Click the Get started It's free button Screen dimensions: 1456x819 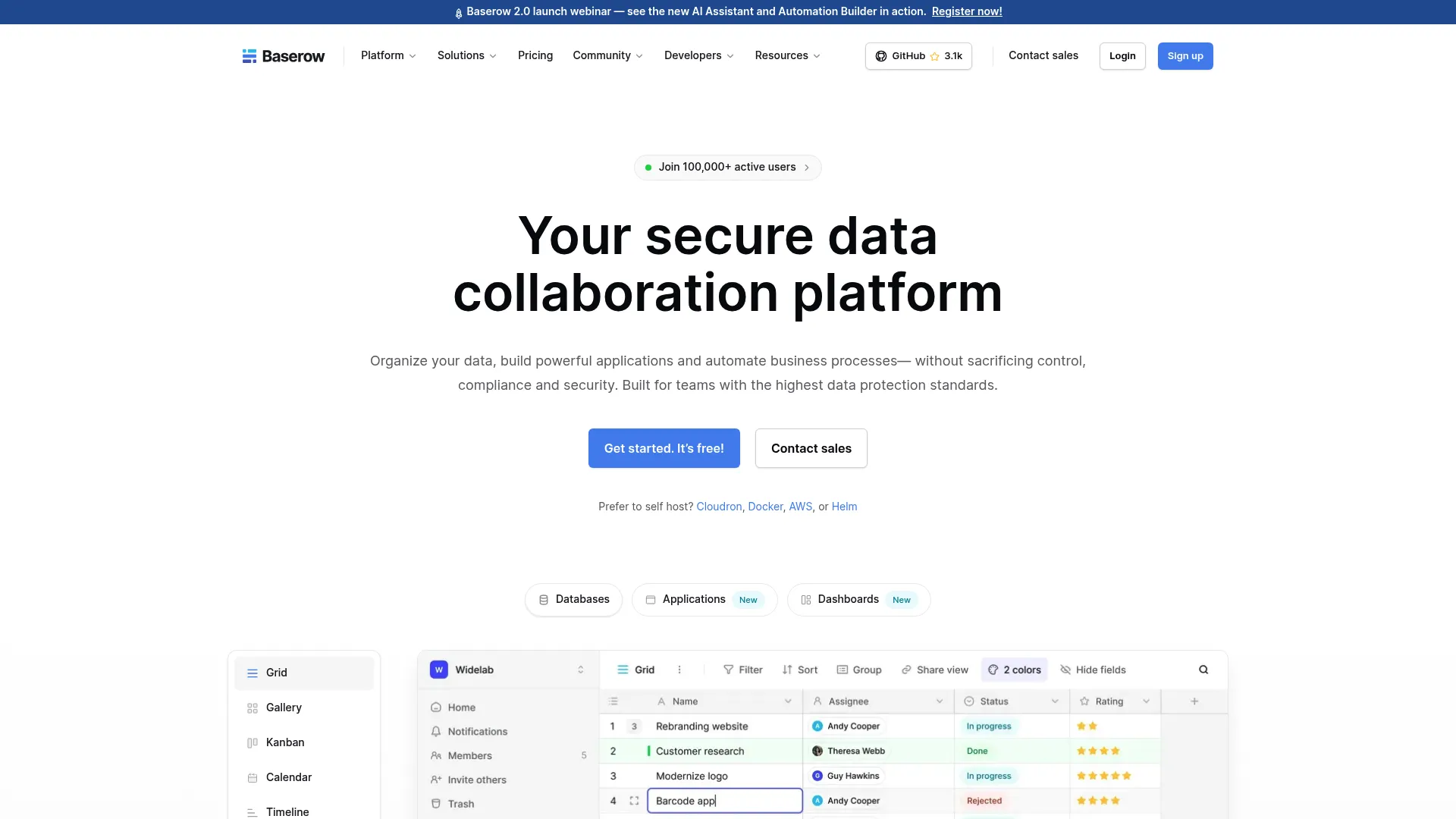click(x=664, y=448)
